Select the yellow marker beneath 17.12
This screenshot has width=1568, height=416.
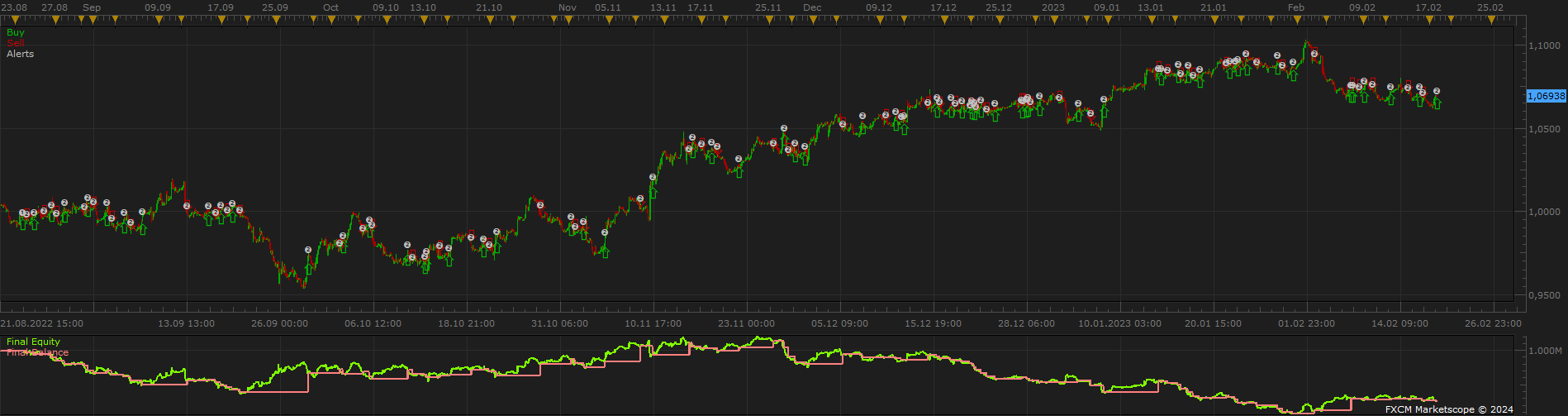point(944,19)
